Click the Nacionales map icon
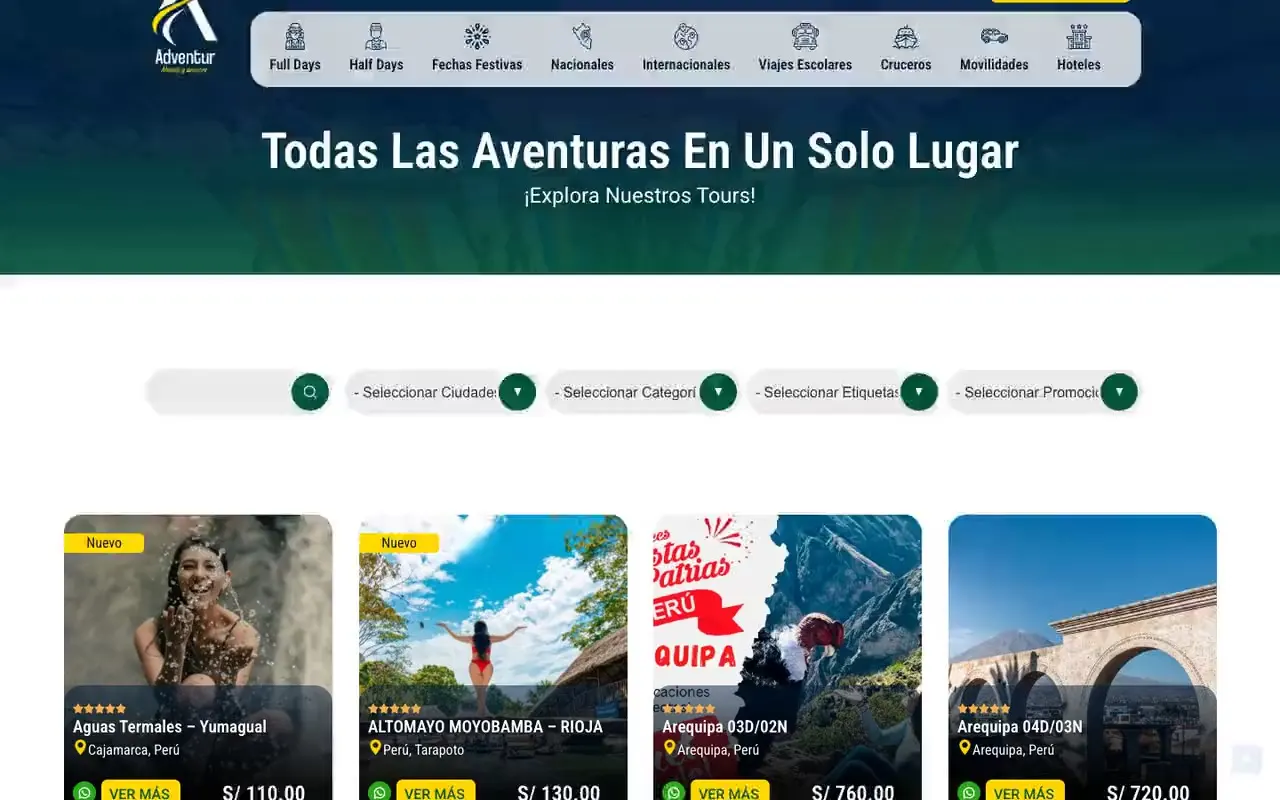 [582, 37]
